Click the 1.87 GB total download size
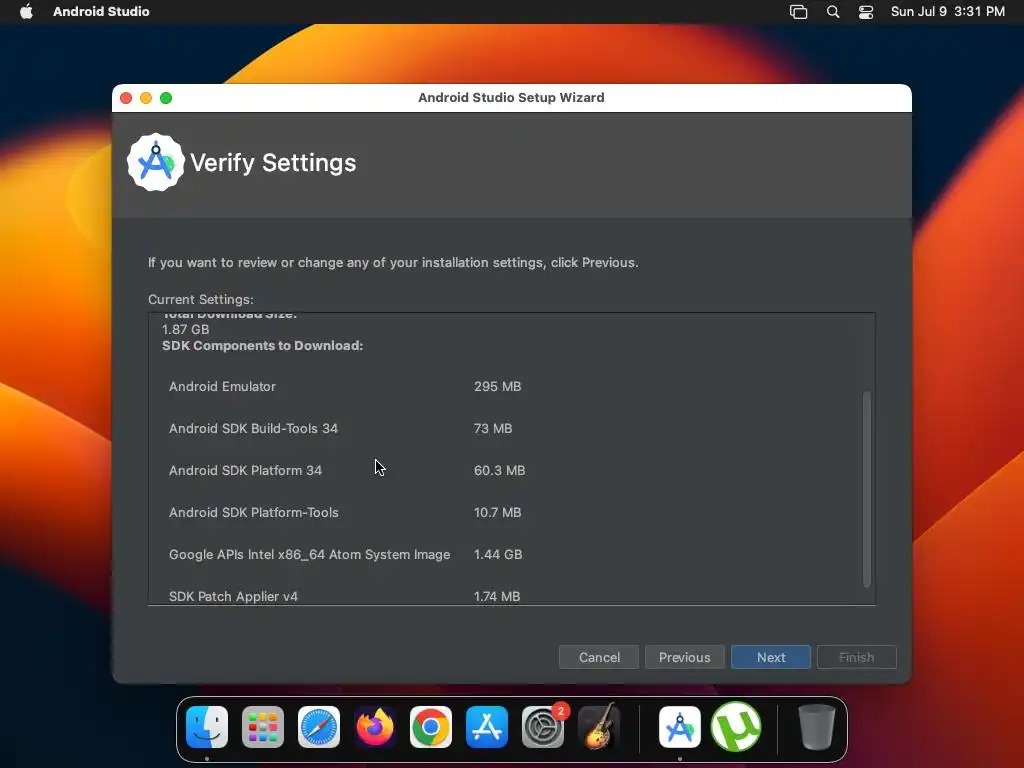1024x768 pixels. (185, 329)
